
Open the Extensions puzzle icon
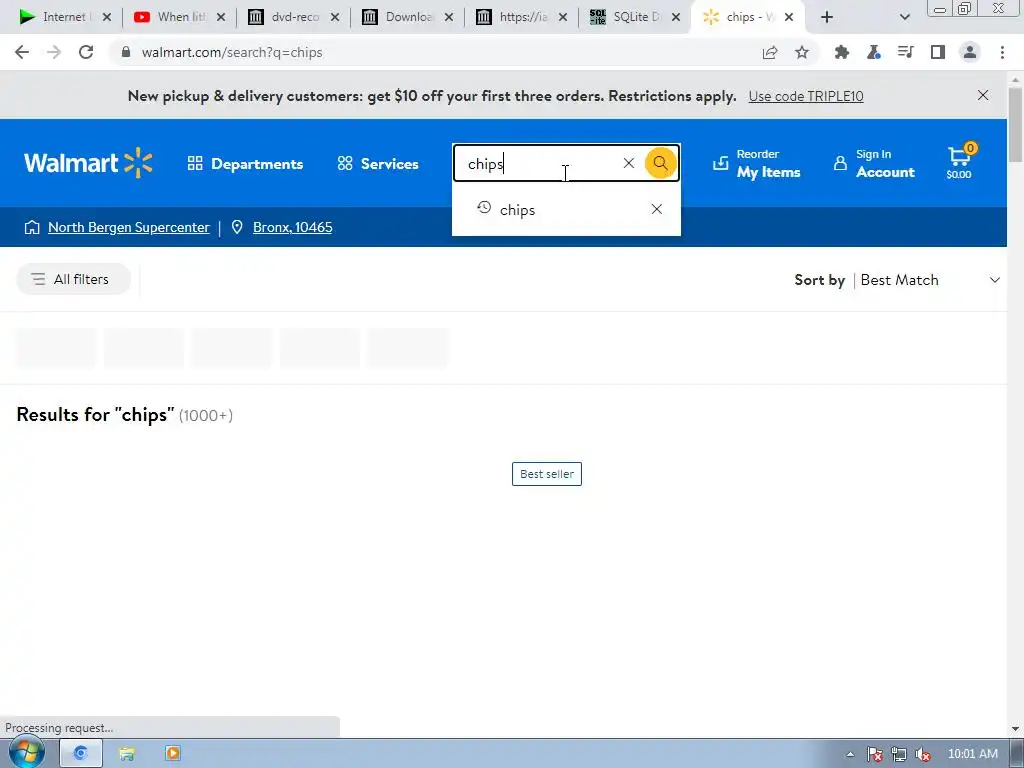tap(841, 52)
